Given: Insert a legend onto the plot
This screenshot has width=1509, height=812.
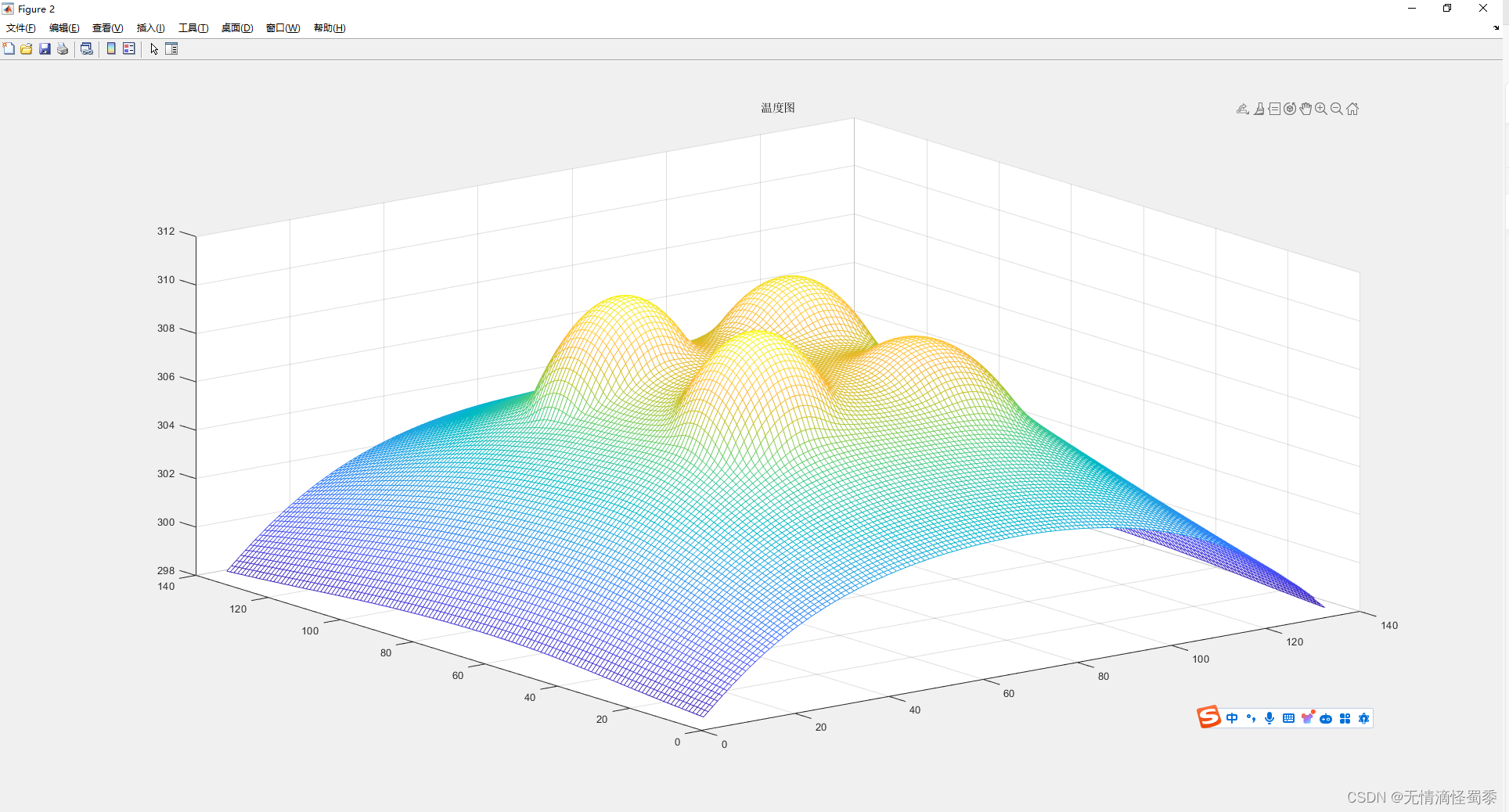Looking at the screenshot, I should coord(128,49).
